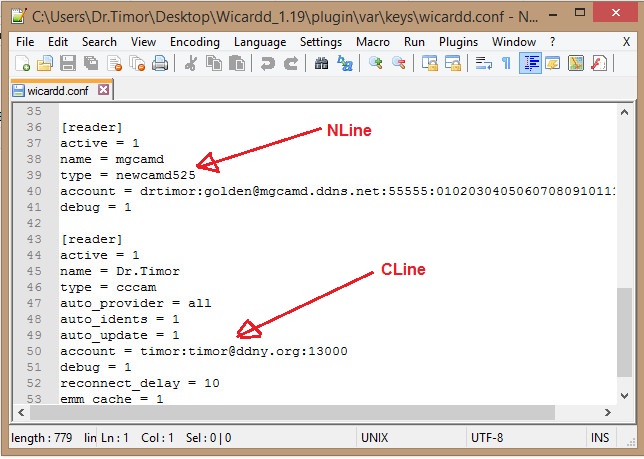Screen dimensions: 644x459
Task: Click the 'name = Dr.Timor' line
Action: pos(120,271)
